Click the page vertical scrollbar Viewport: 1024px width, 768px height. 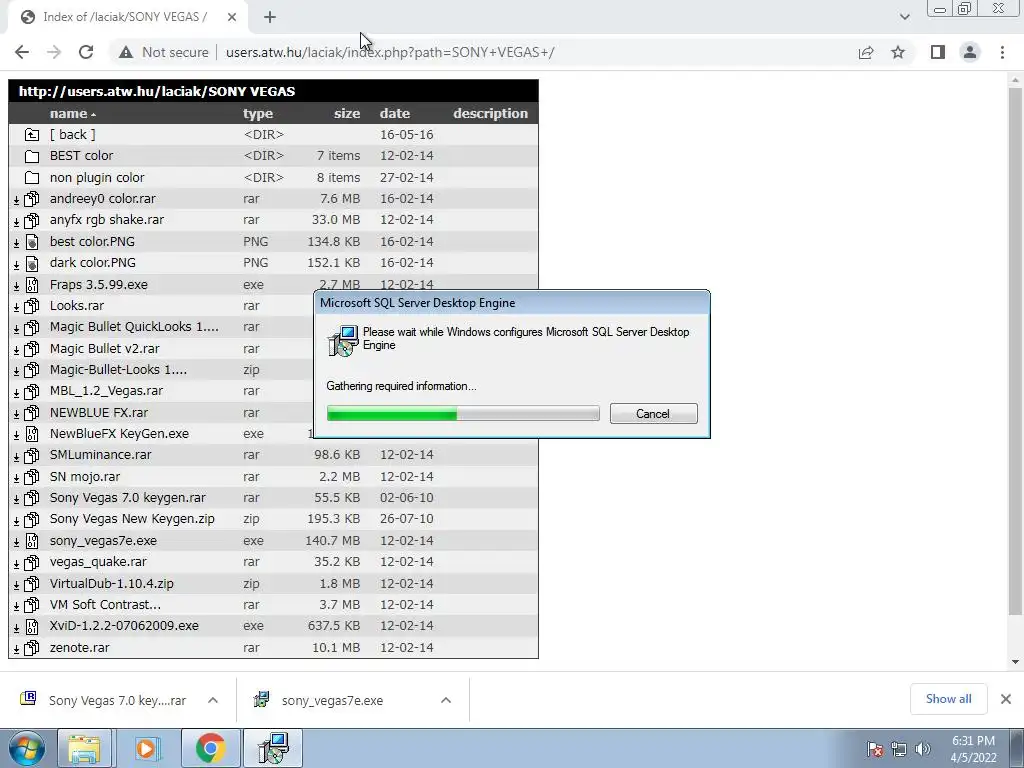point(1015,351)
